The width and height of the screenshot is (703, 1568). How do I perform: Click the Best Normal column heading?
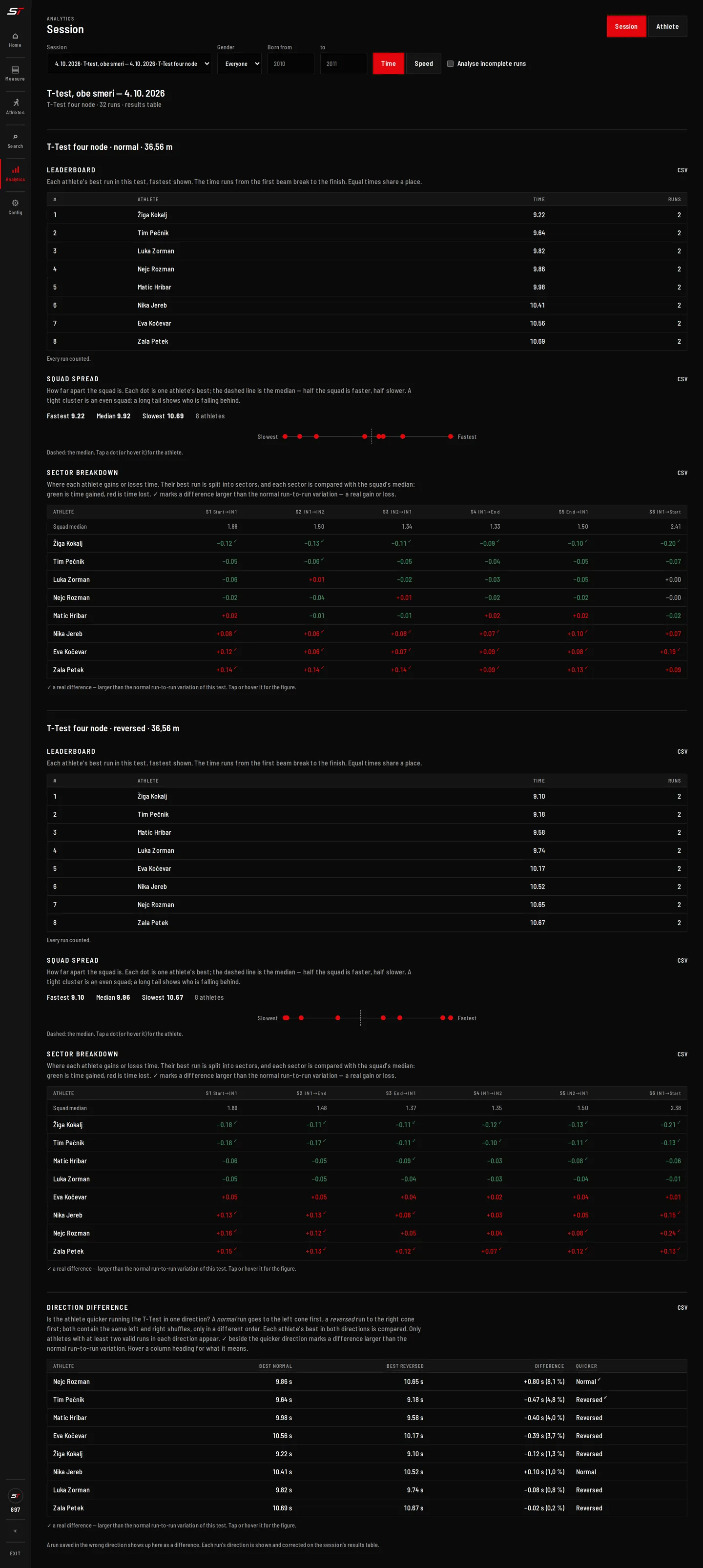coord(275,1366)
